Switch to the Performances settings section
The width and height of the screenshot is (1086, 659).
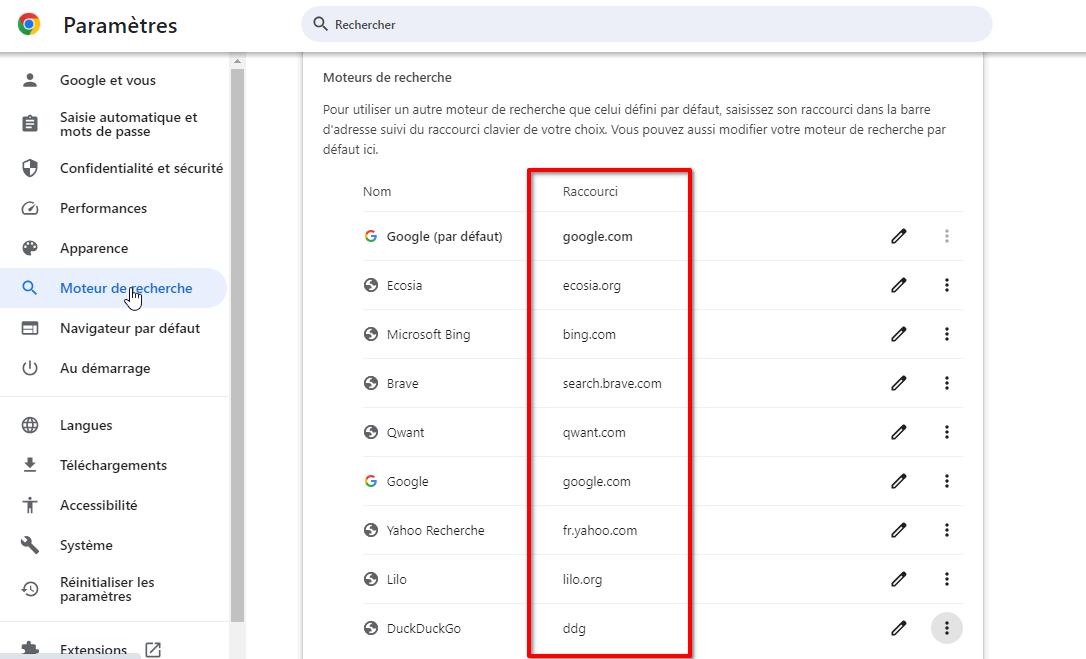pyautogui.click(x=102, y=208)
